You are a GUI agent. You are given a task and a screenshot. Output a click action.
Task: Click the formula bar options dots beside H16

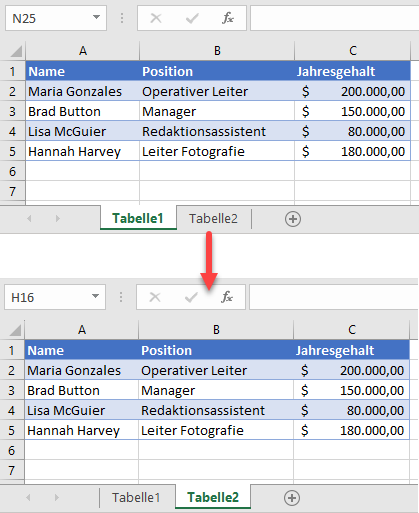121,297
